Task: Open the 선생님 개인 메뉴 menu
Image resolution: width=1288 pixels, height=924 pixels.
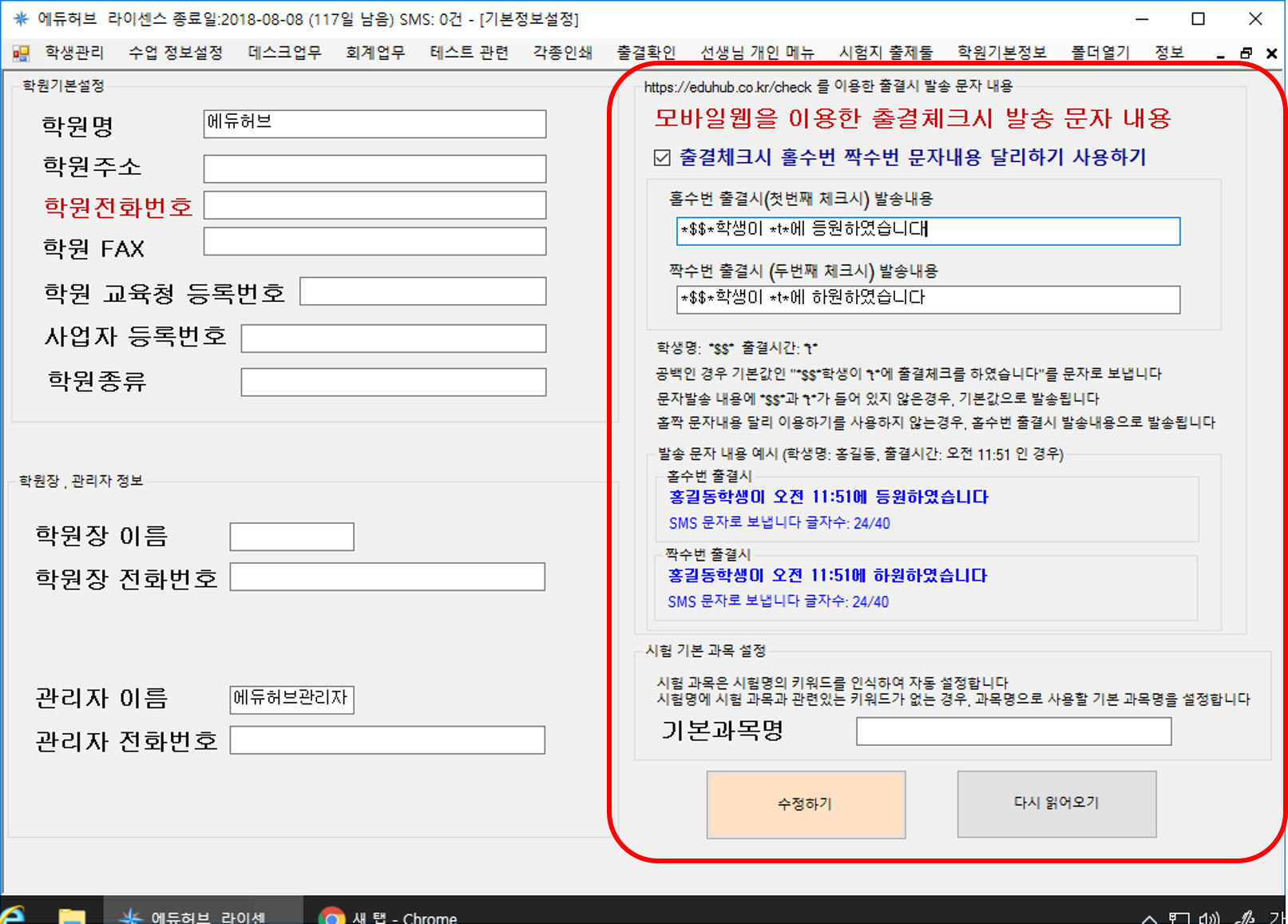Action: point(757,53)
